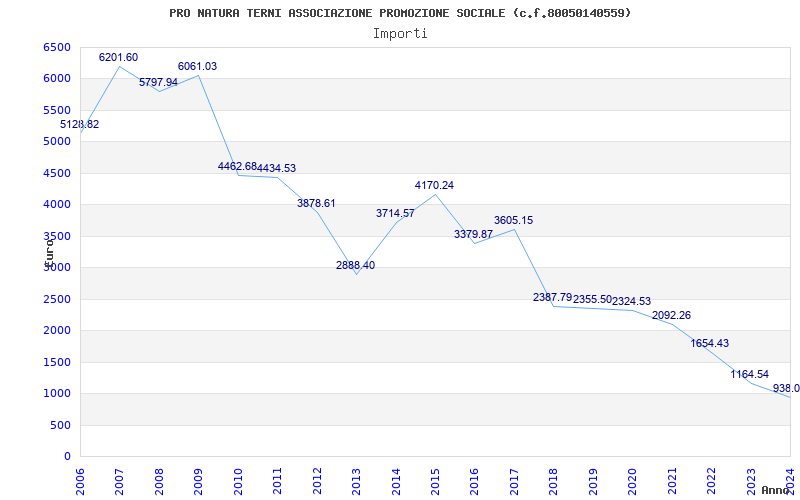Select the 3714.57 data label

pyautogui.click(x=395, y=214)
